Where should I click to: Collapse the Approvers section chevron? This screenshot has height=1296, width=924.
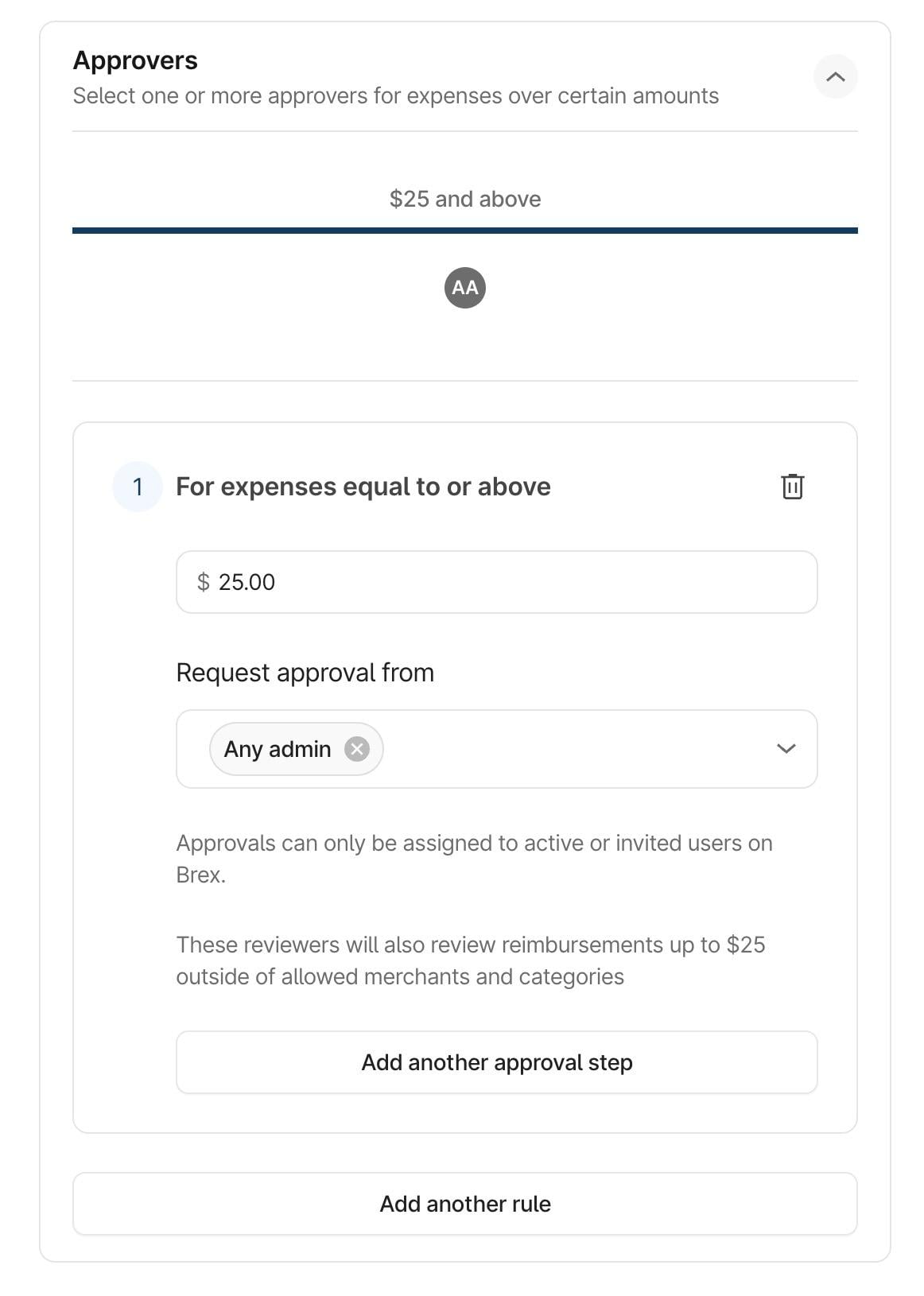(835, 77)
